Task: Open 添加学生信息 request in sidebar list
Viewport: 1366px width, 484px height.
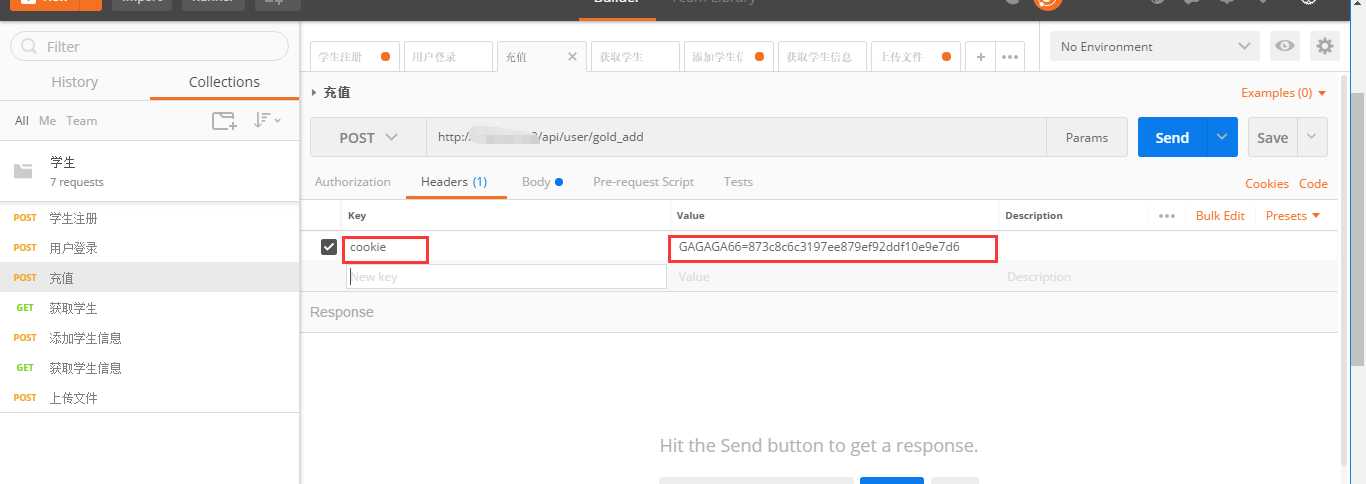Action: pos(150,338)
